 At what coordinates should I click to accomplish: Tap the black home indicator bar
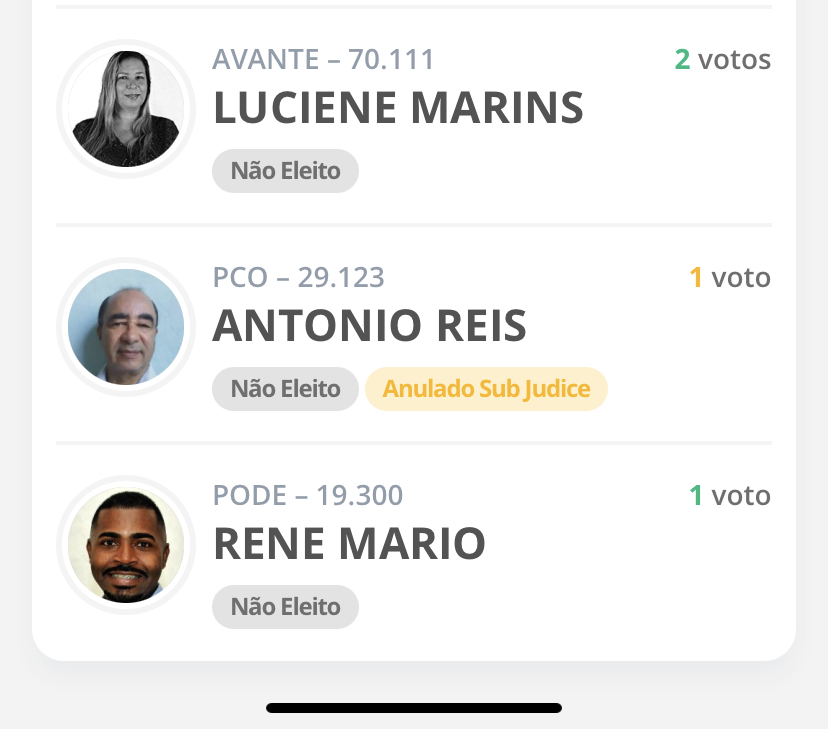point(414,708)
